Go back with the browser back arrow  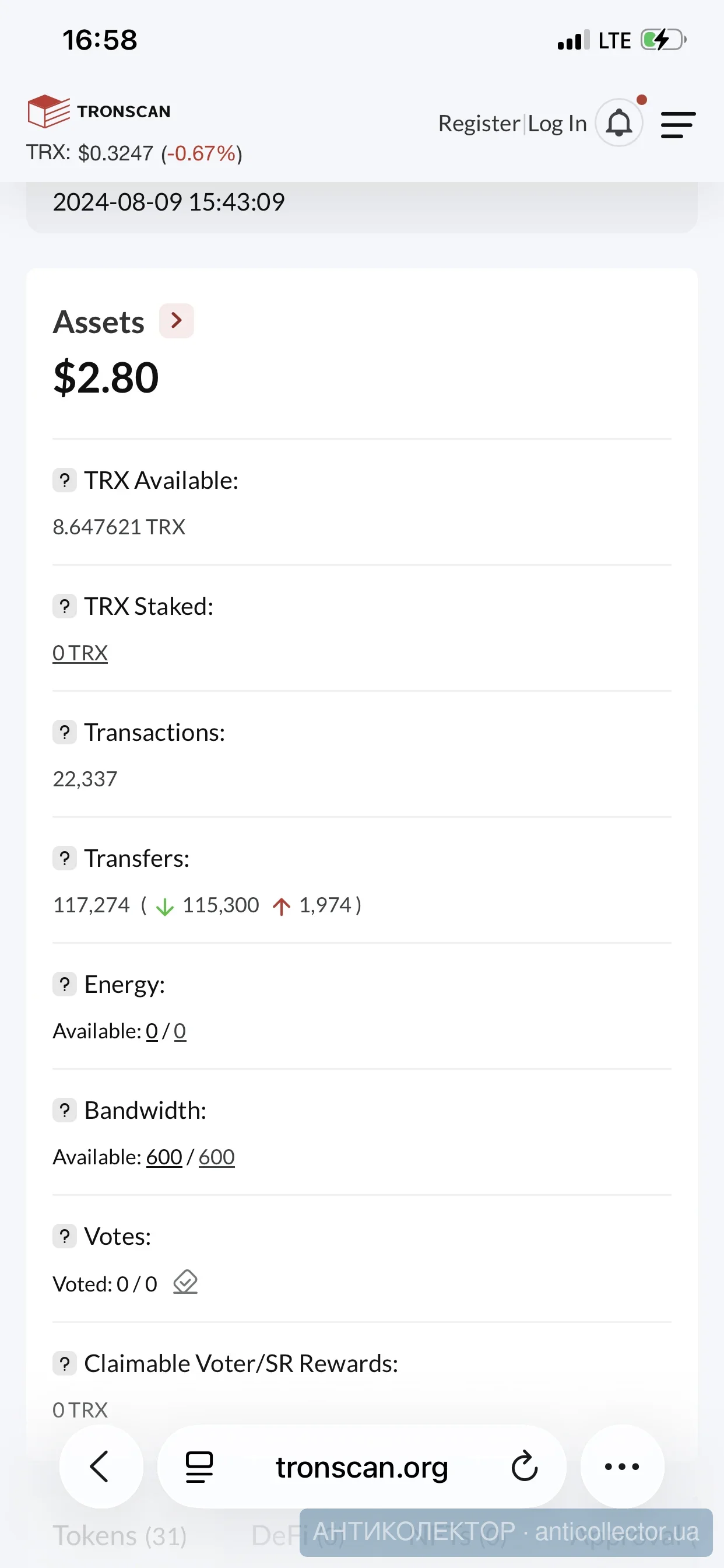click(100, 1466)
